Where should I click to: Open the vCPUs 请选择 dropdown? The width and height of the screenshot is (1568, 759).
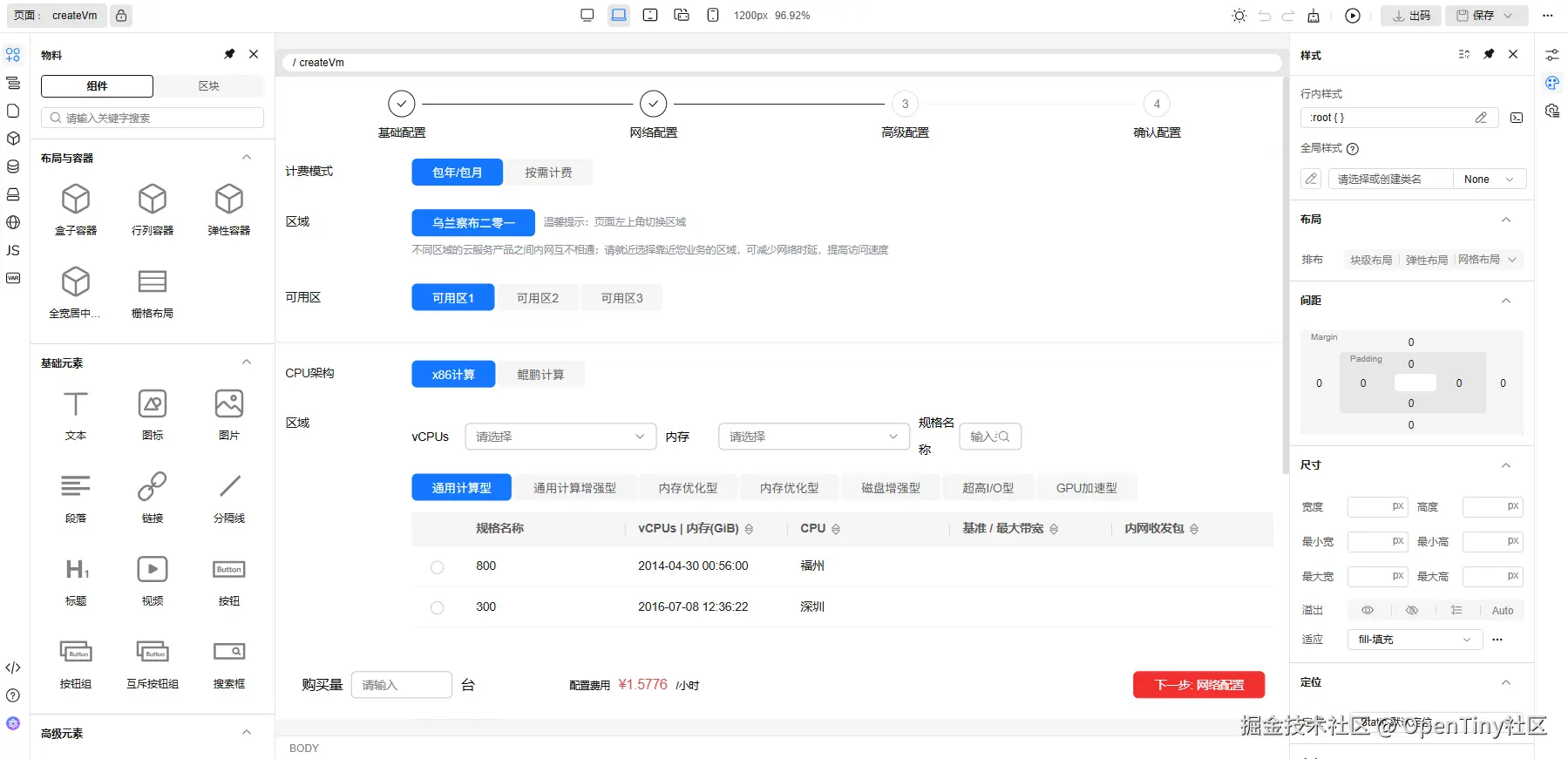(x=560, y=437)
